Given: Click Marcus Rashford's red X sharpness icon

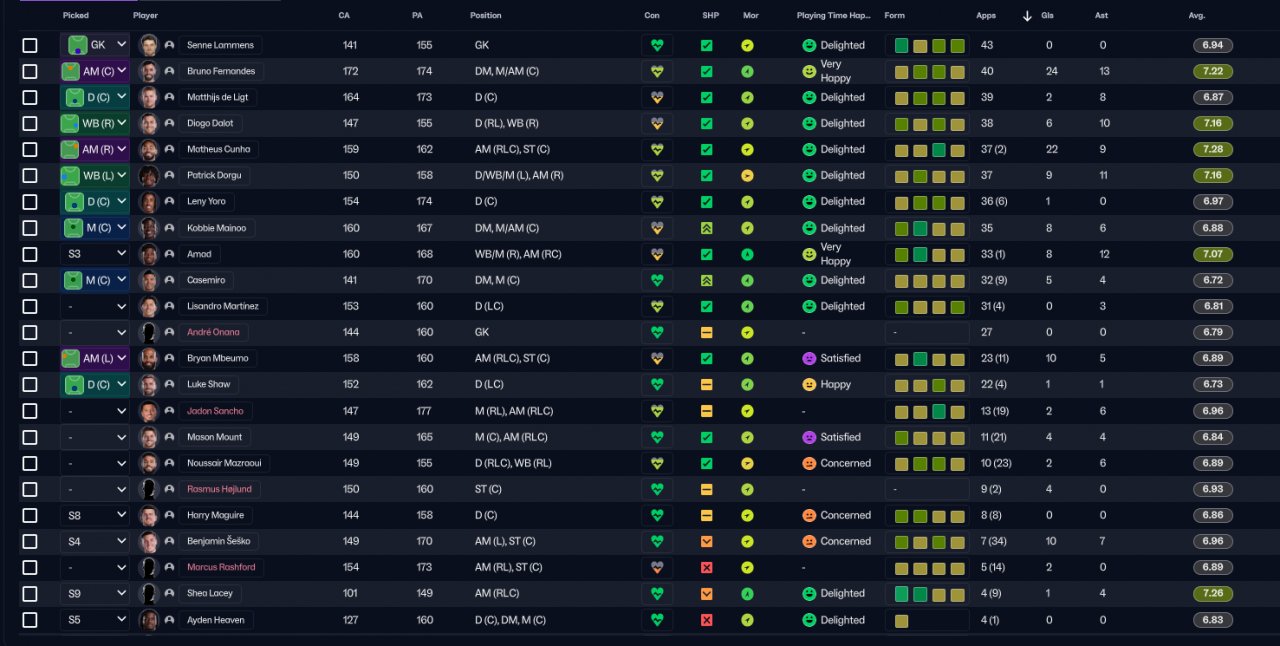Looking at the screenshot, I should [707, 567].
